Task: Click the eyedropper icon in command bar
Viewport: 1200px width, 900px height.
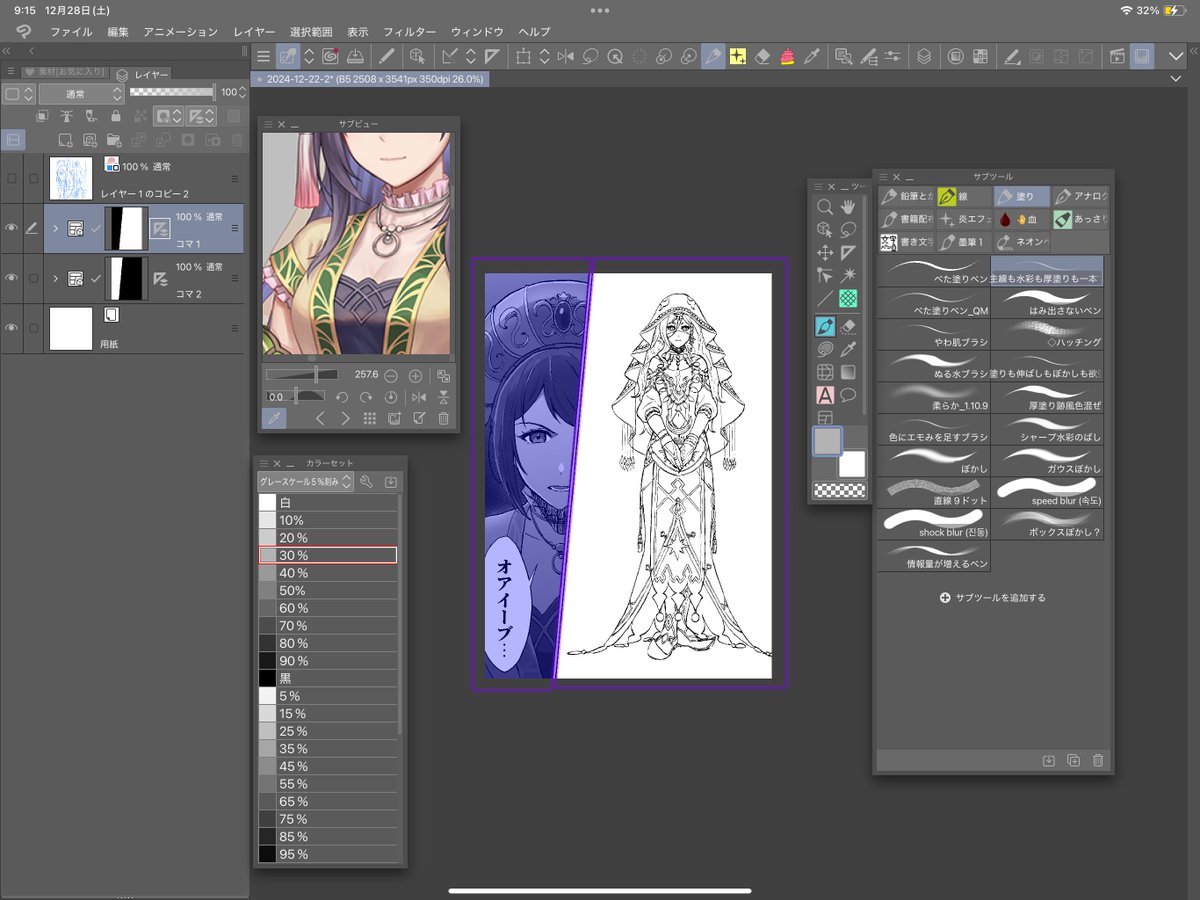Action: point(812,57)
